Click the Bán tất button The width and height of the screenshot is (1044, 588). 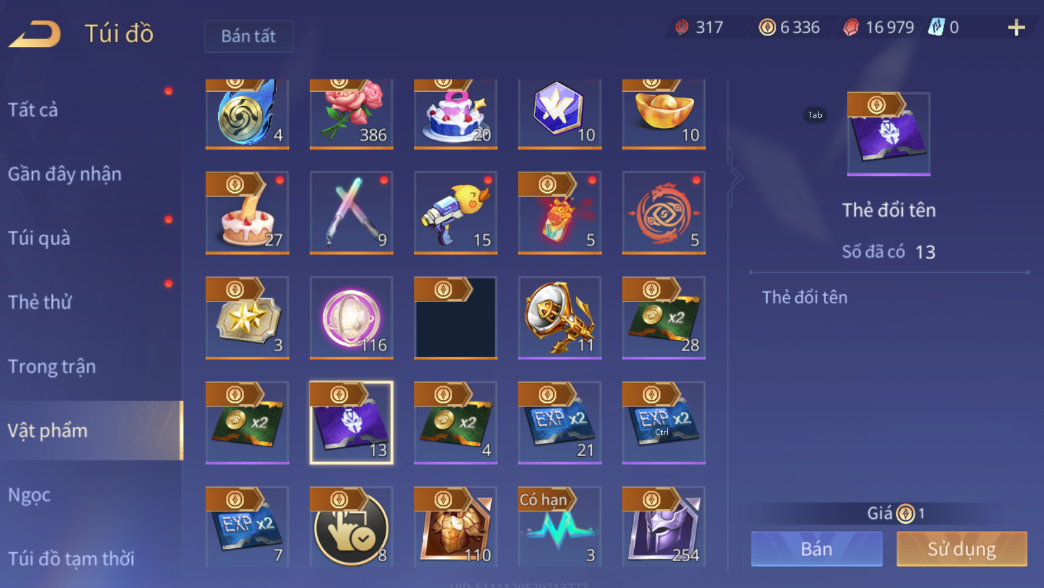point(248,36)
